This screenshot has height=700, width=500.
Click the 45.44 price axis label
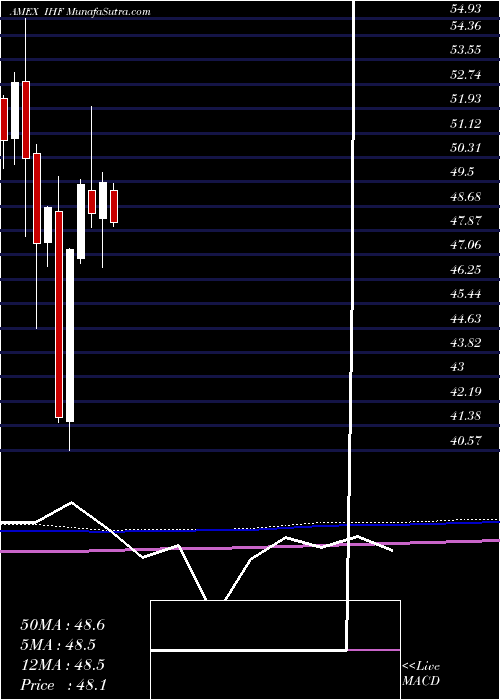click(x=466, y=293)
